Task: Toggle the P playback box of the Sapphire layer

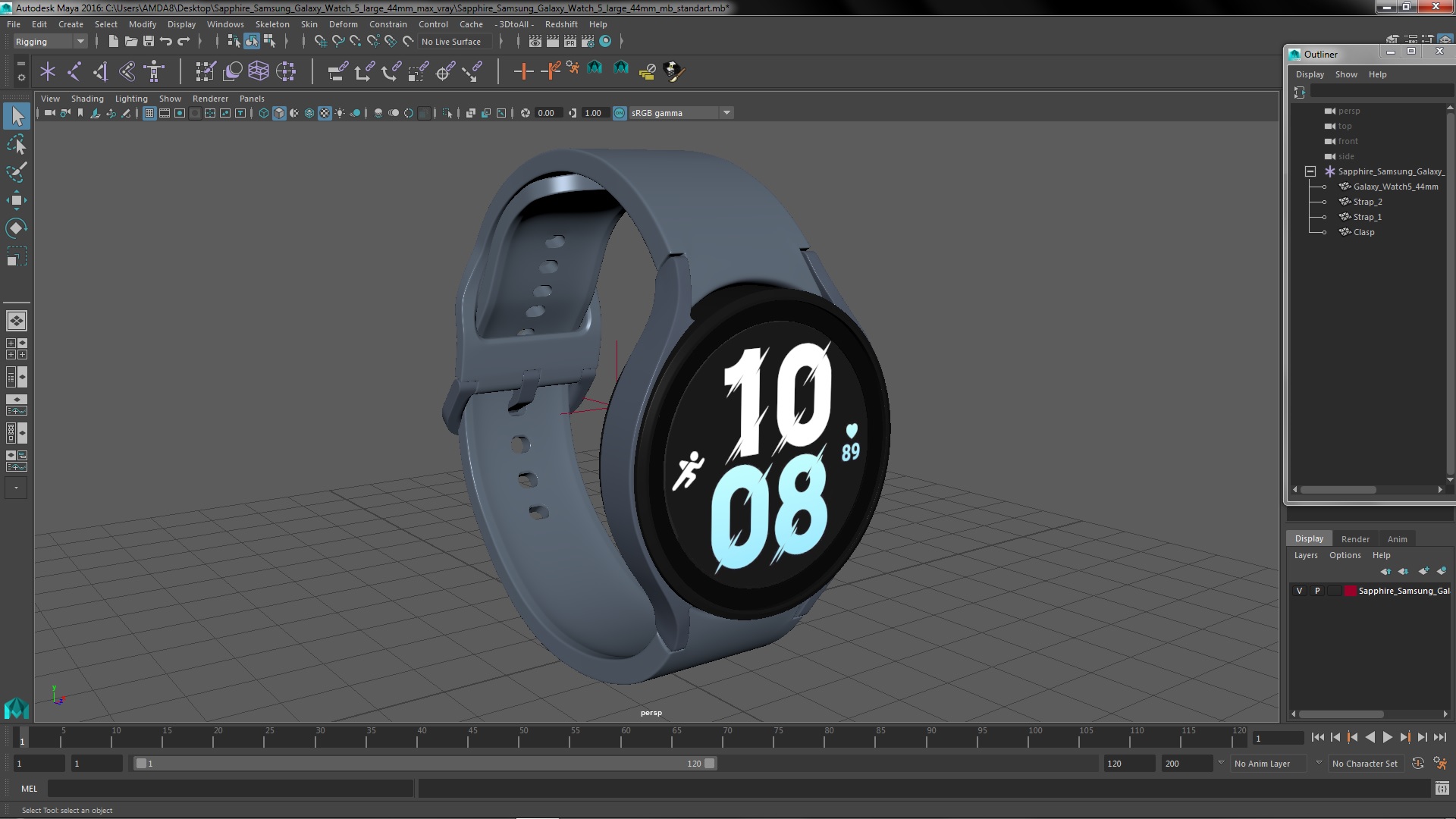Action: pyautogui.click(x=1316, y=591)
